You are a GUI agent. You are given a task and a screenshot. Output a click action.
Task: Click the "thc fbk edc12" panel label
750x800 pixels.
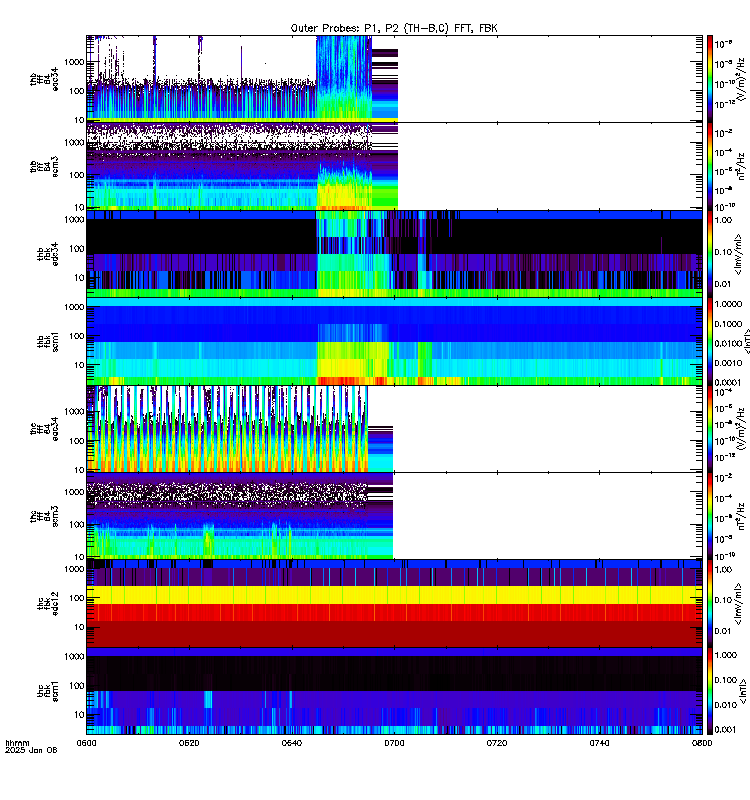pyautogui.click(x=47, y=604)
